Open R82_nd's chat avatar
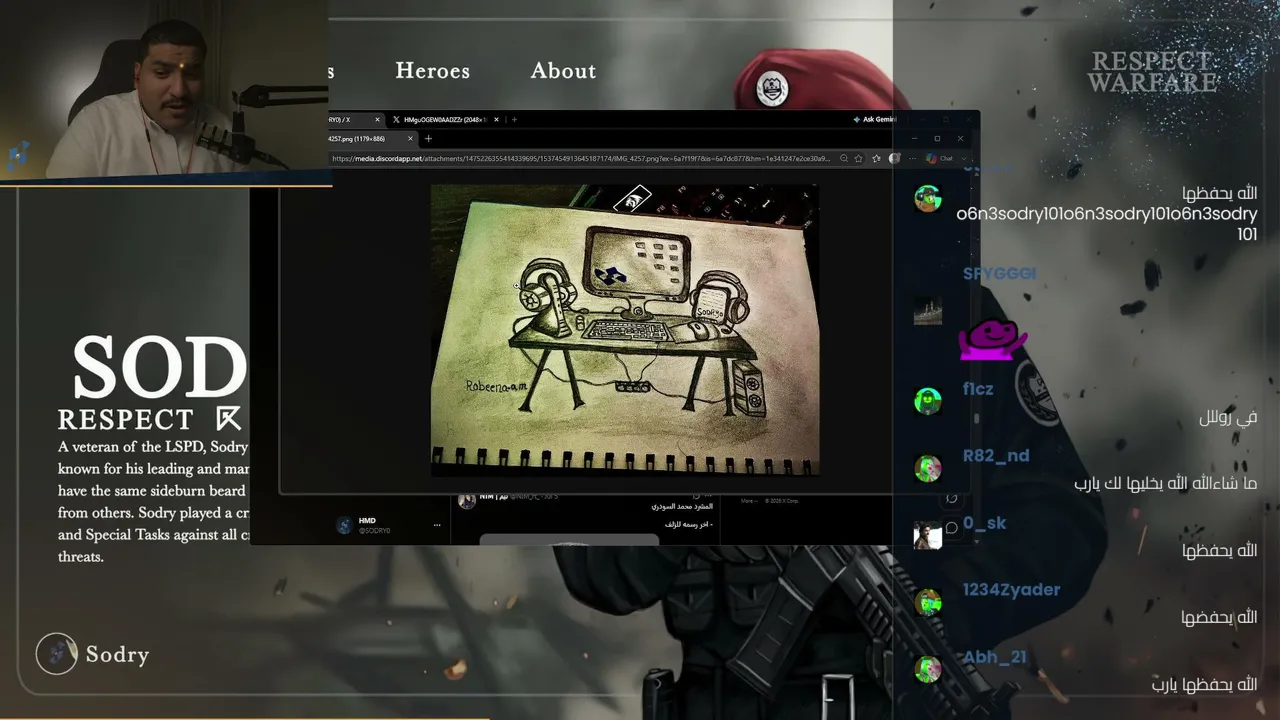 (928, 468)
